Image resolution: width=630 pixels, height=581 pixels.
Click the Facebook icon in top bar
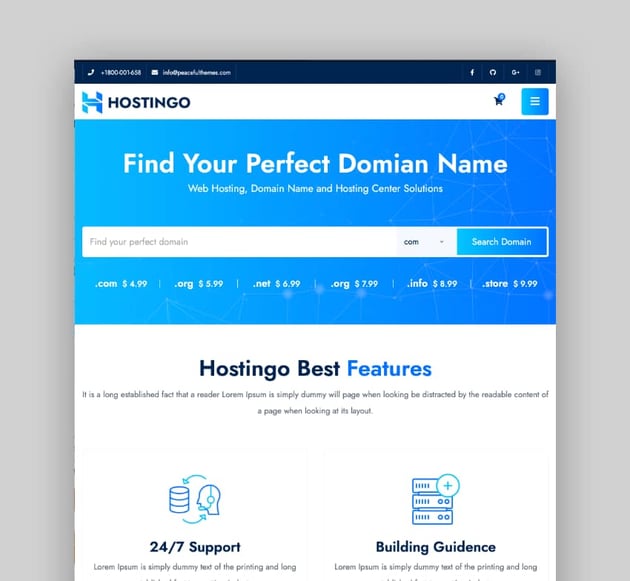pos(473,73)
